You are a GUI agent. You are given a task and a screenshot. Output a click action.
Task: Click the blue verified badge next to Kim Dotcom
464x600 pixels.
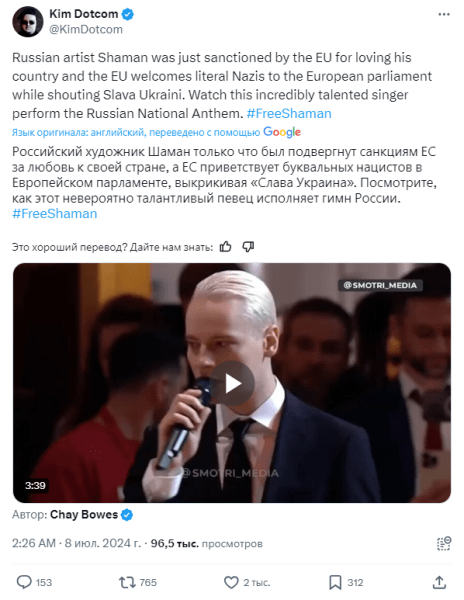(x=127, y=14)
